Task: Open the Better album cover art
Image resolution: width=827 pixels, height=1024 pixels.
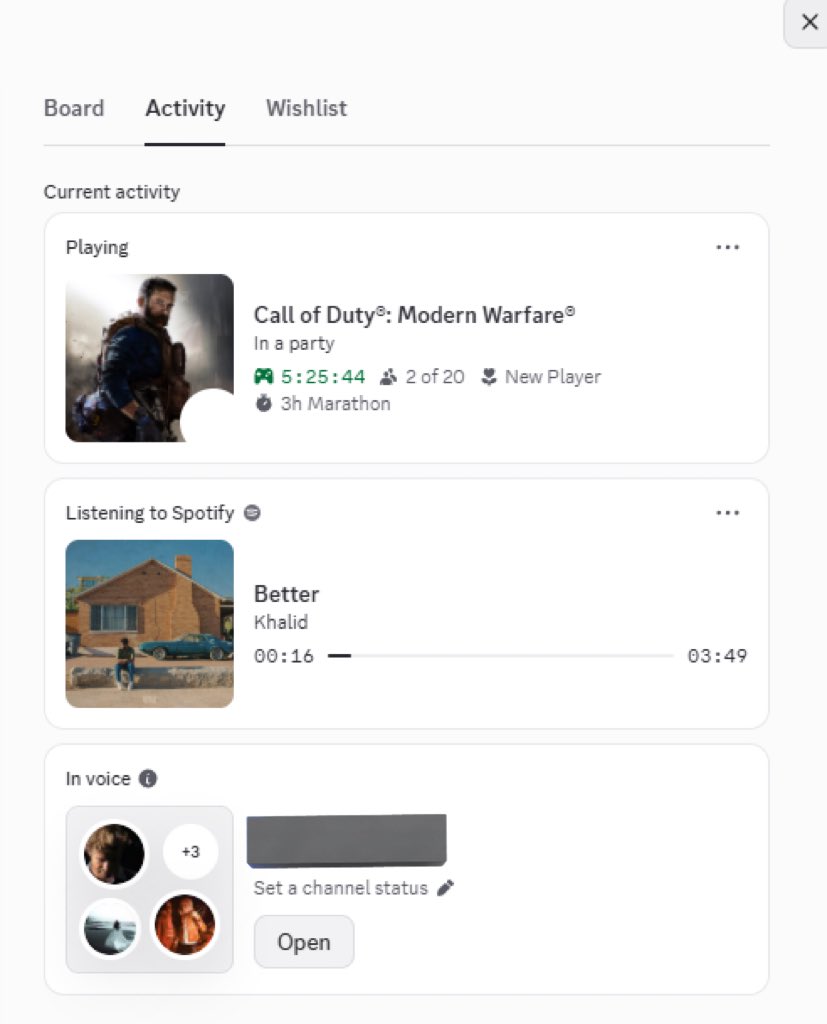Action: tap(150, 624)
